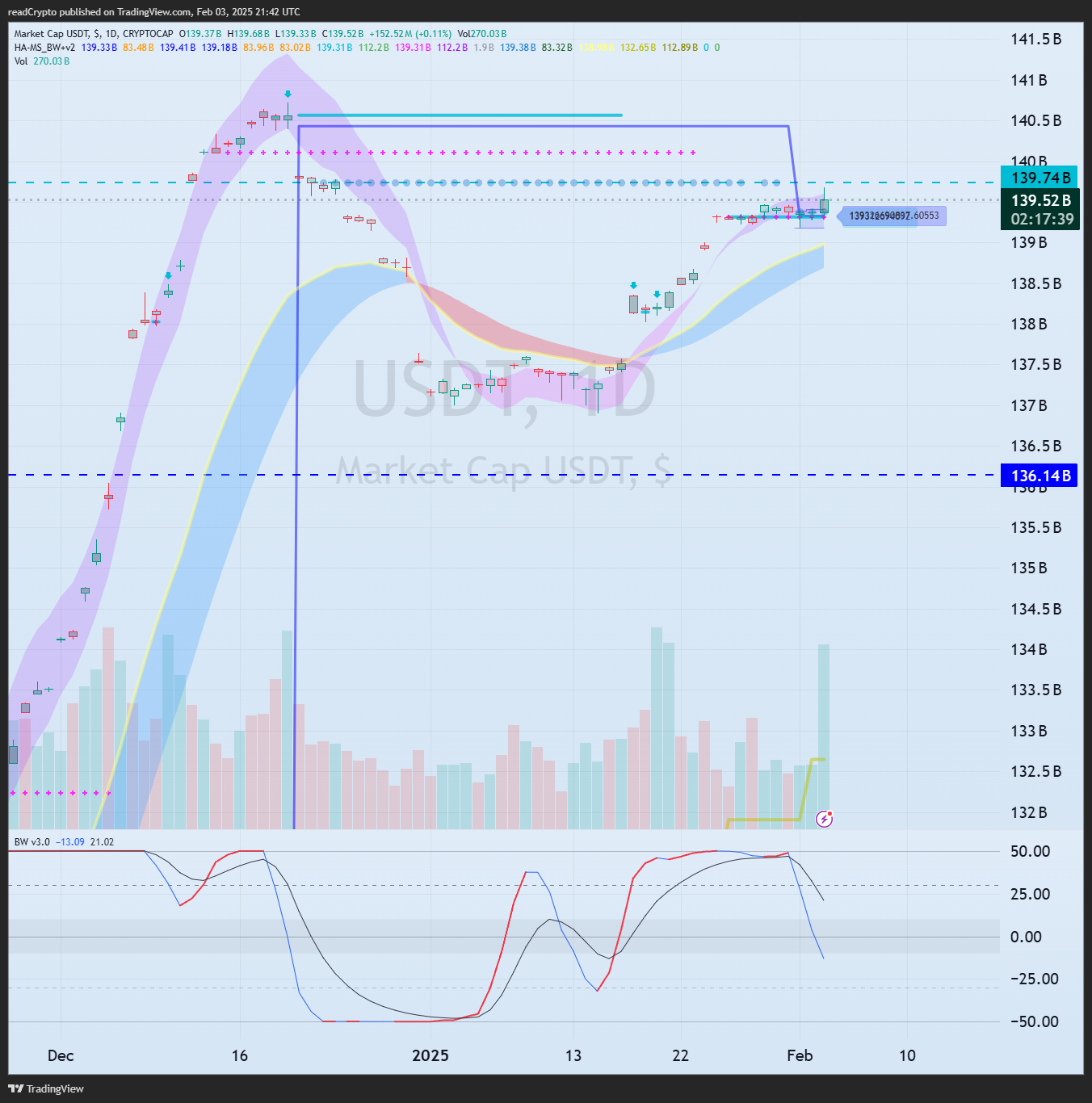Click the Vol indicator legend label
Viewport: 1092px width, 1103px height.
tap(21, 61)
